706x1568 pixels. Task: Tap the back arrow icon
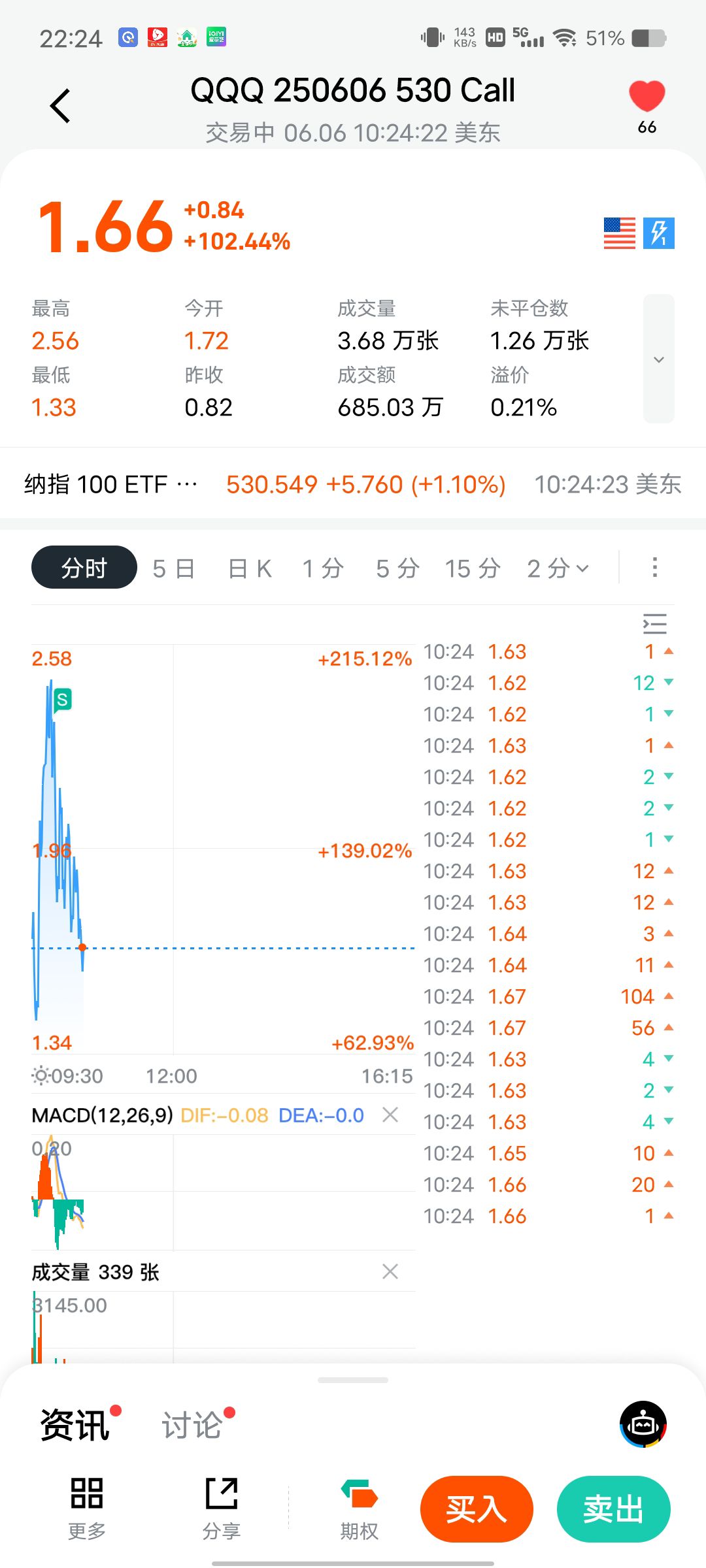coord(60,106)
